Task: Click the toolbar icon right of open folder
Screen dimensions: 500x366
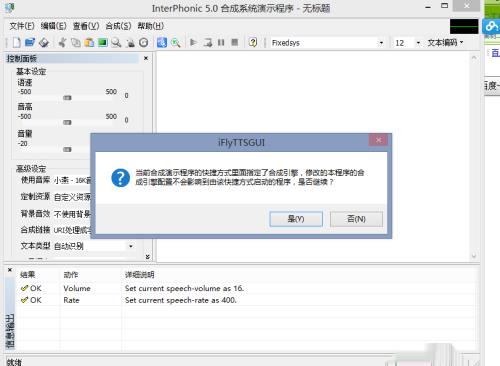Action: [x=44, y=43]
